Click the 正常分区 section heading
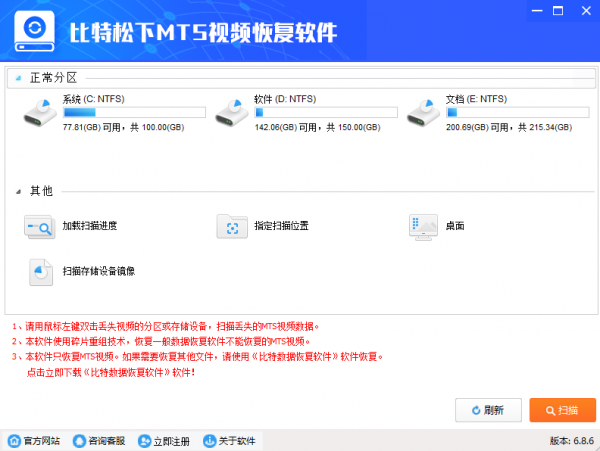600x451 pixels. [54, 78]
